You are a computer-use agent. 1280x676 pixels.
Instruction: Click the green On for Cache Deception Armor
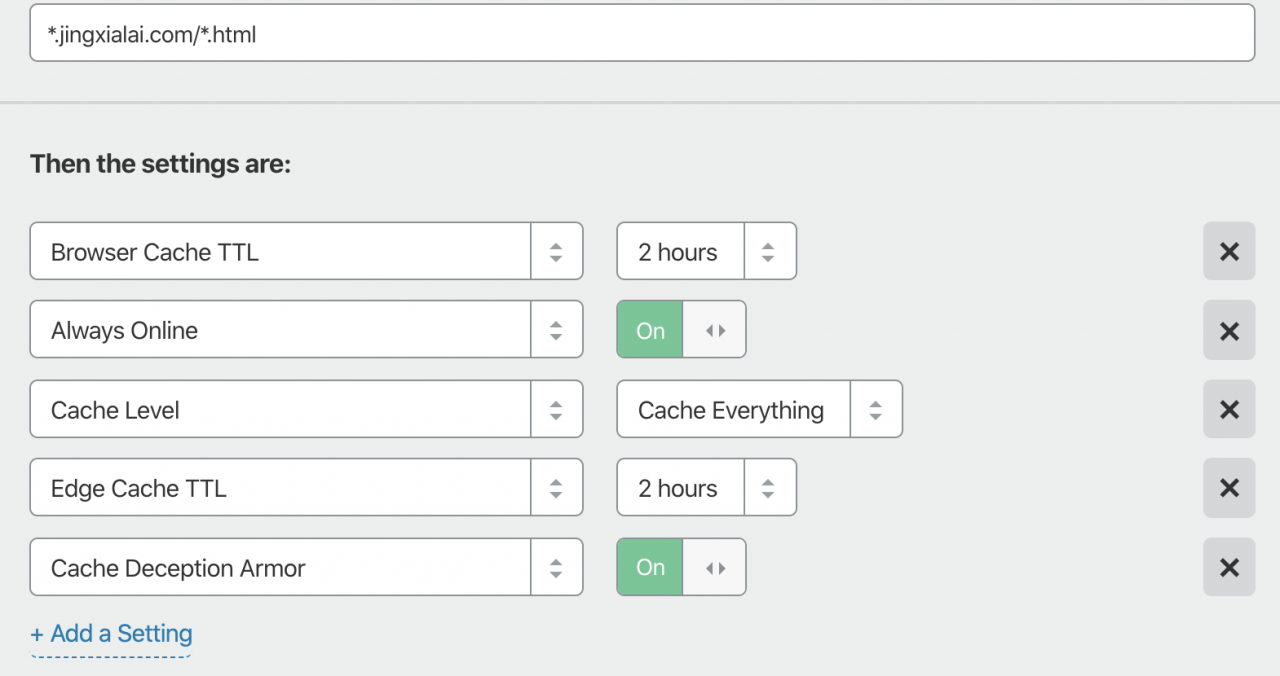click(650, 567)
